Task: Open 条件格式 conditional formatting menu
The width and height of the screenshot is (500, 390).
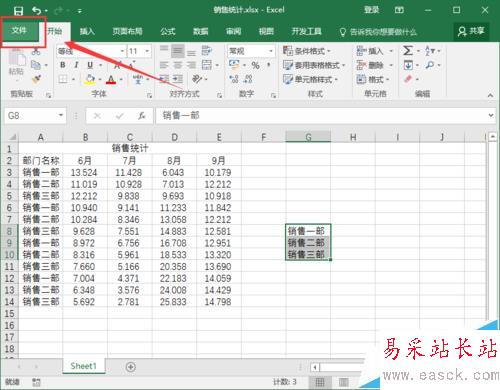Action: click(x=306, y=51)
